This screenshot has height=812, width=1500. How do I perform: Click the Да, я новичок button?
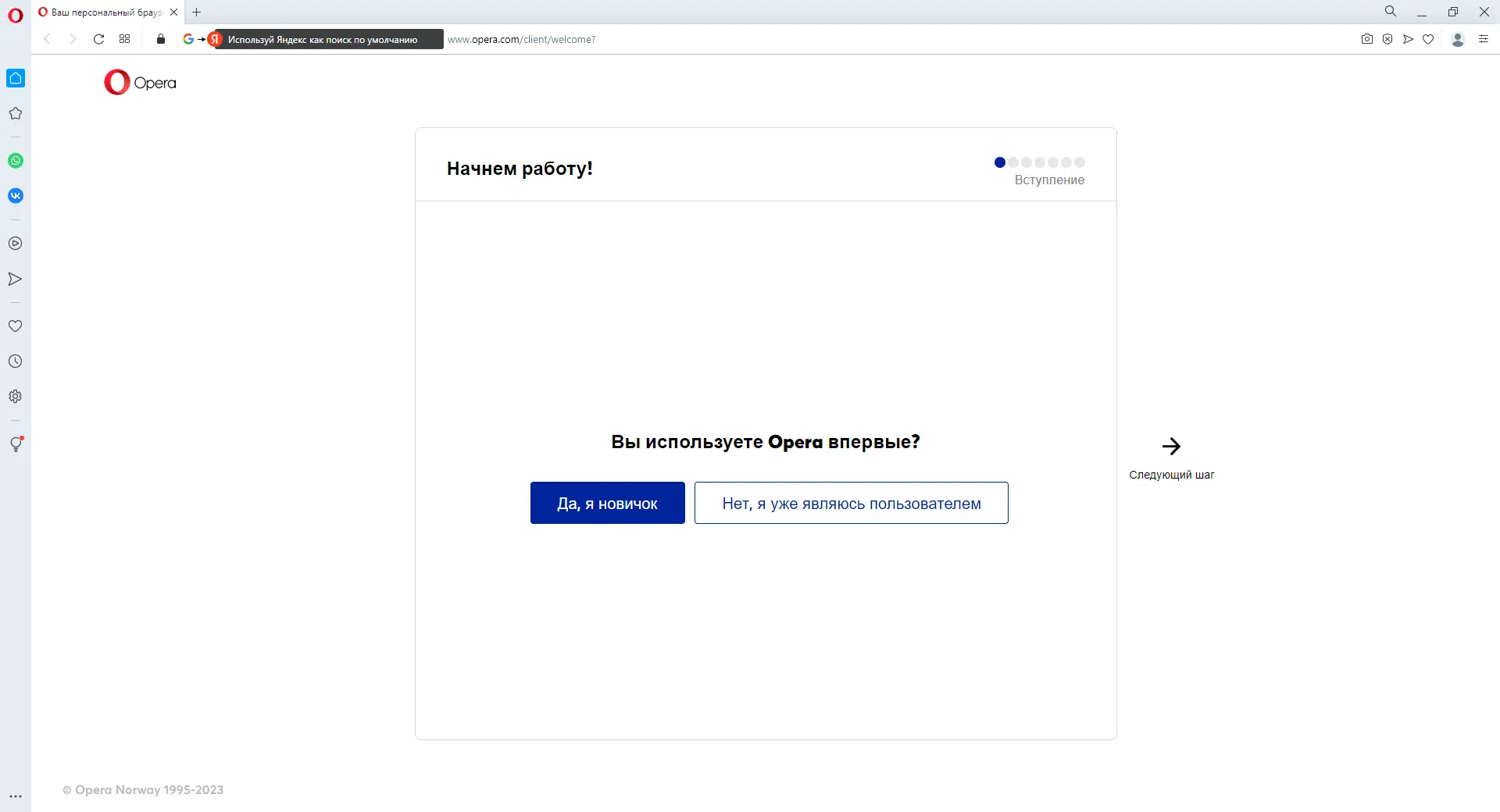pyautogui.click(x=607, y=503)
